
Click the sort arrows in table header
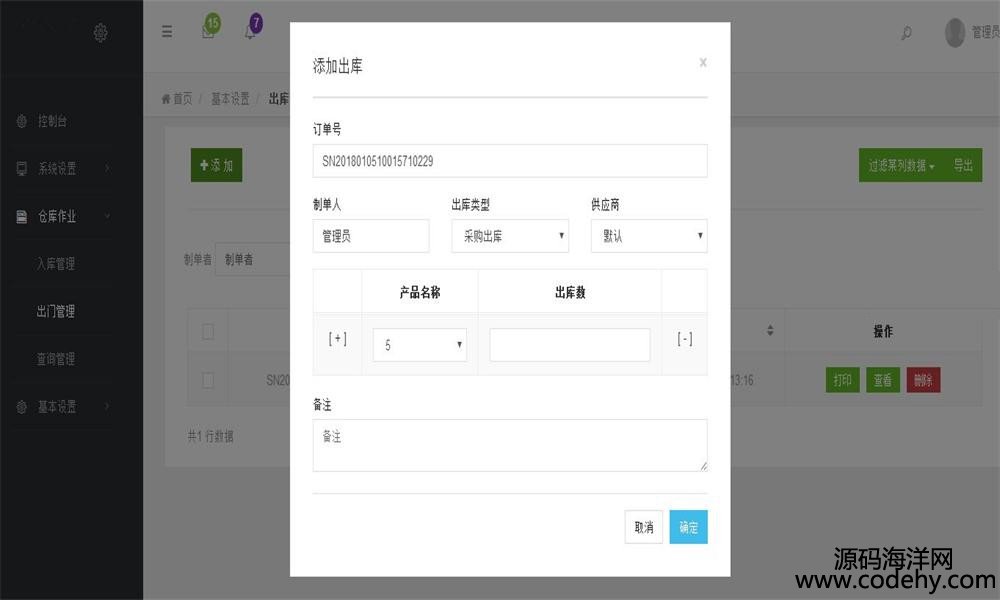(x=770, y=330)
